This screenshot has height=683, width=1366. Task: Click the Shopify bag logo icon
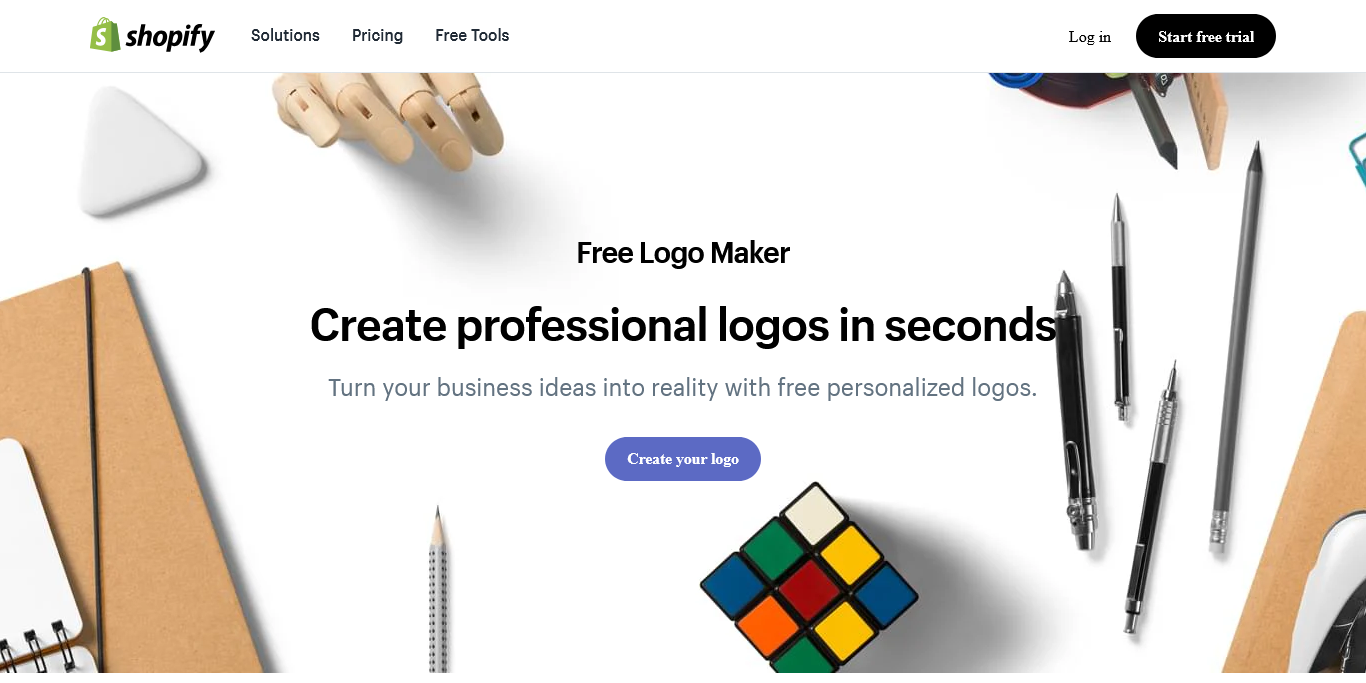(105, 35)
